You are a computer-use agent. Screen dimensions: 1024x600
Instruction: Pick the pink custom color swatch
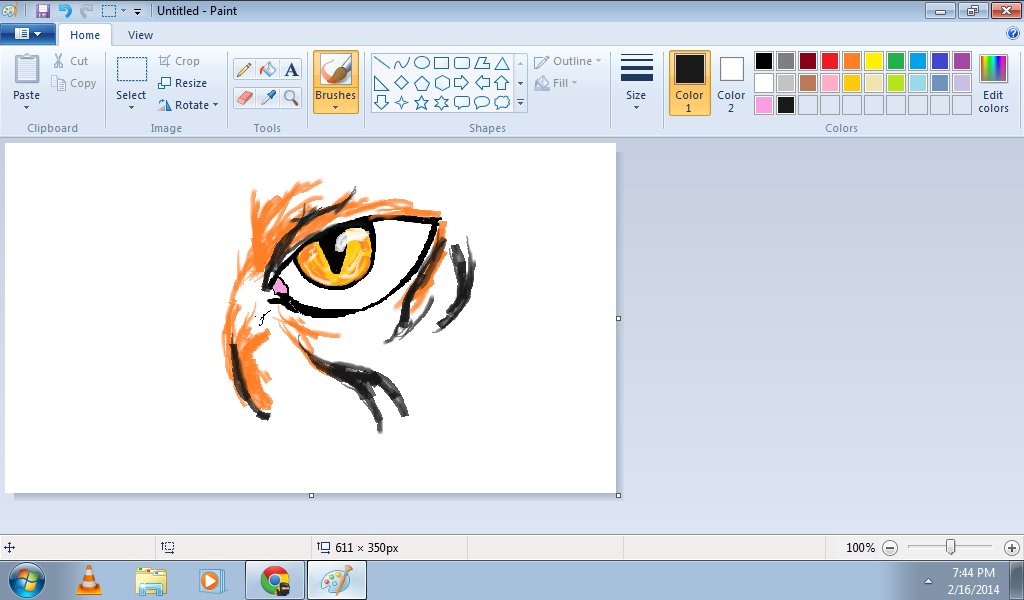(763, 105)
